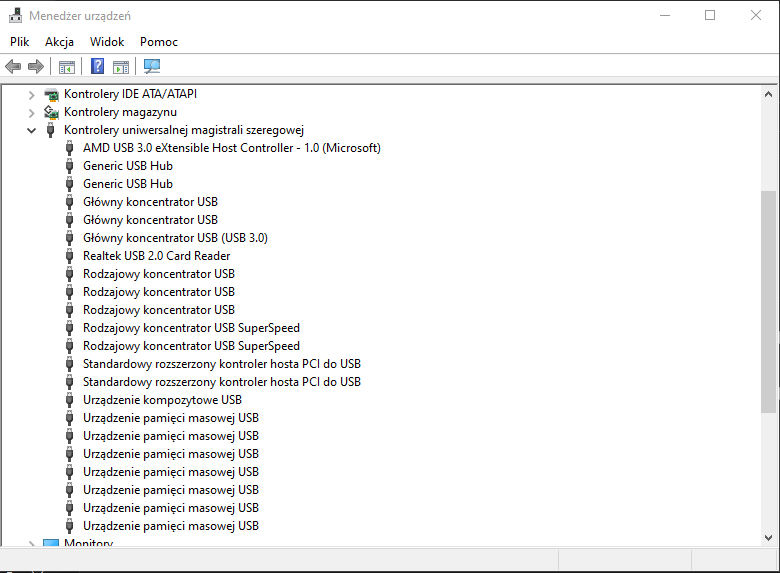
Task: Select Urządzenie kompozytowe USB entry
Action: (x=162, y=400)
